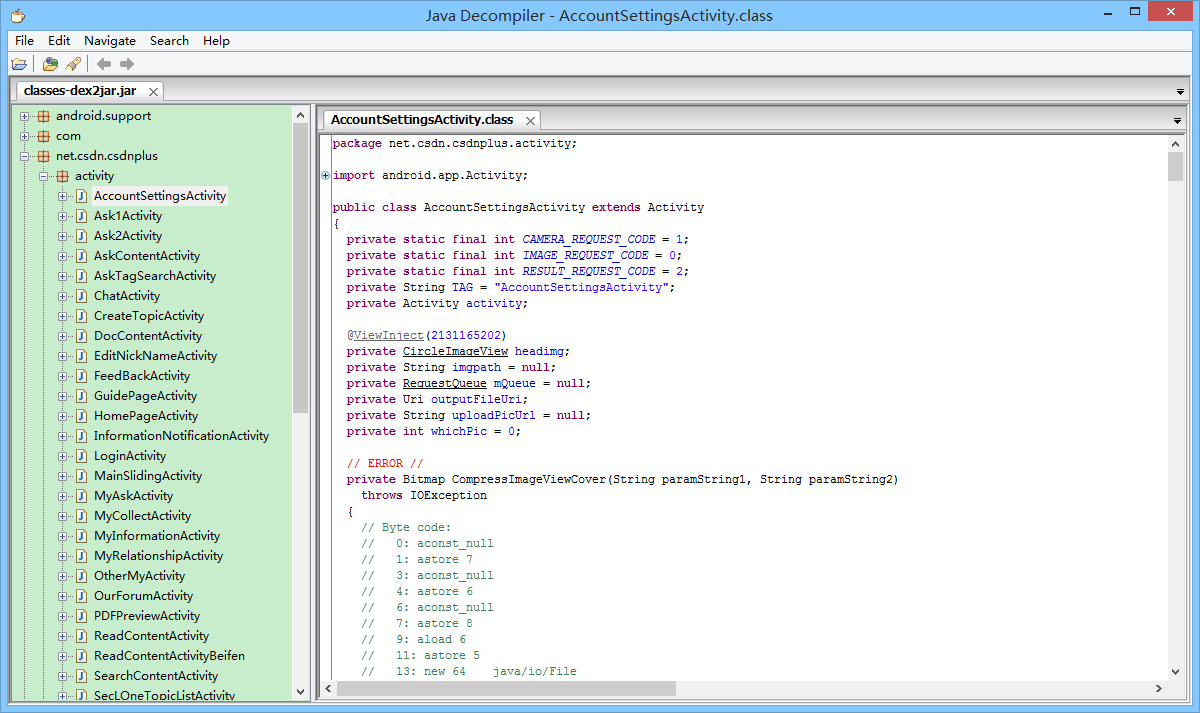Click the Search toolbar icon
1200x713 pixels.
tap(73, 64)
